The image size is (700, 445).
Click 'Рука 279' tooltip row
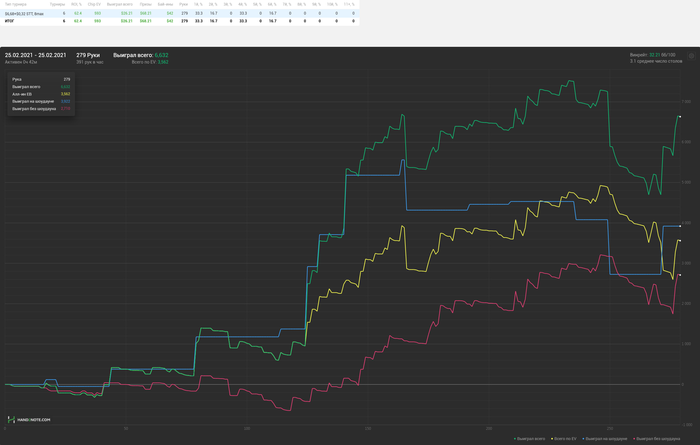[41, 79]
